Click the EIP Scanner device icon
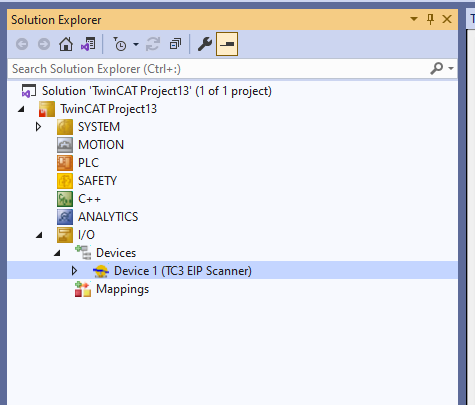This screenshot has height=405, width=475. click(x=101, y=271)
